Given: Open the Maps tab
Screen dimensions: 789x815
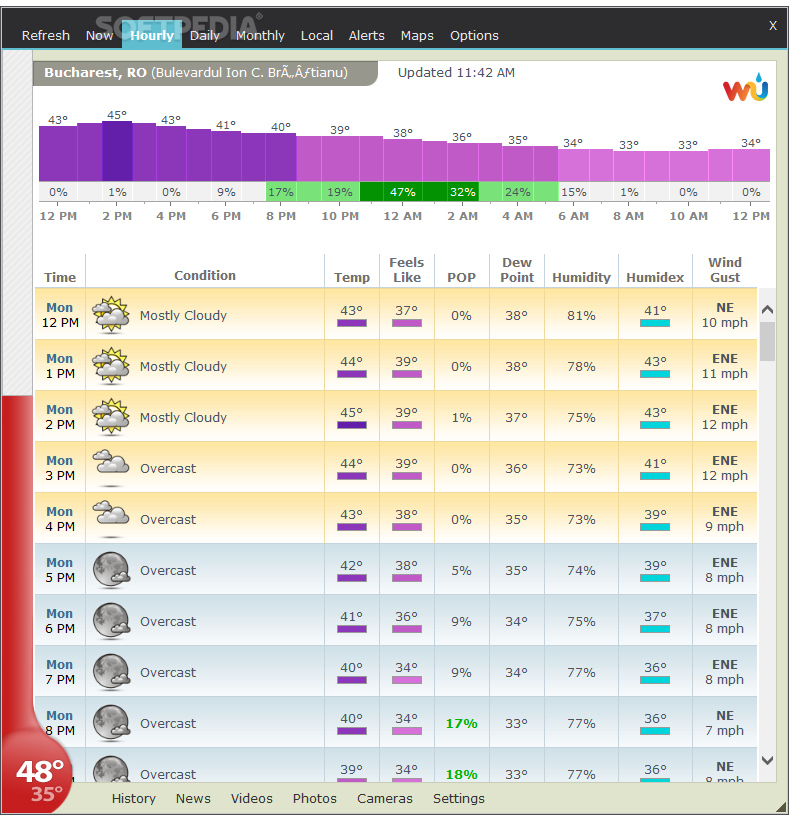Looking at the screenshot, I should point(417,35).
